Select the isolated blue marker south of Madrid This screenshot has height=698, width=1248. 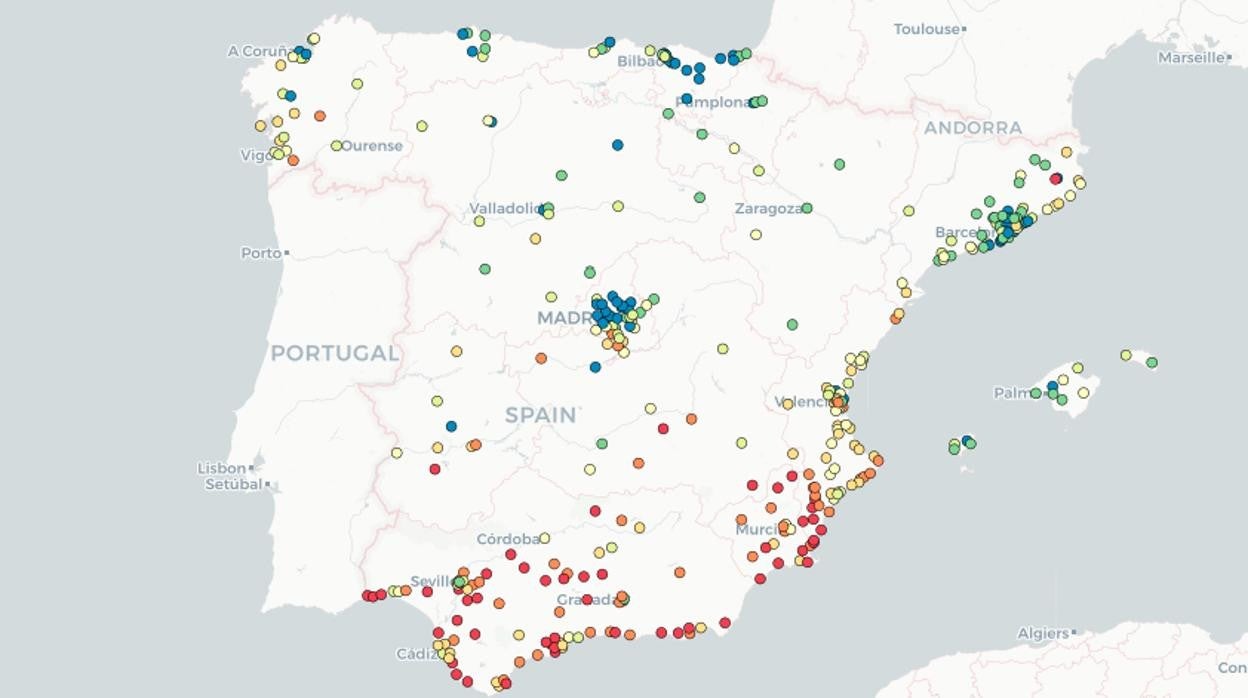595,367
